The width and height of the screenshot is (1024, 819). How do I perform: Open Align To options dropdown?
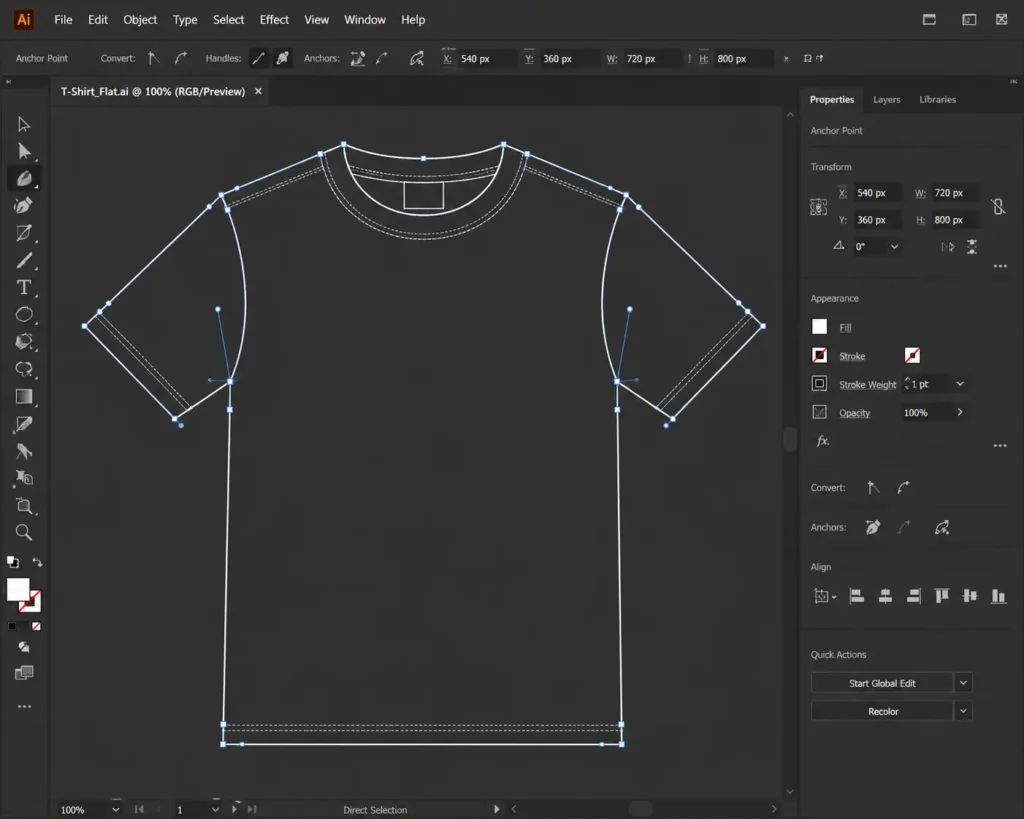click(x=825, y=596)
